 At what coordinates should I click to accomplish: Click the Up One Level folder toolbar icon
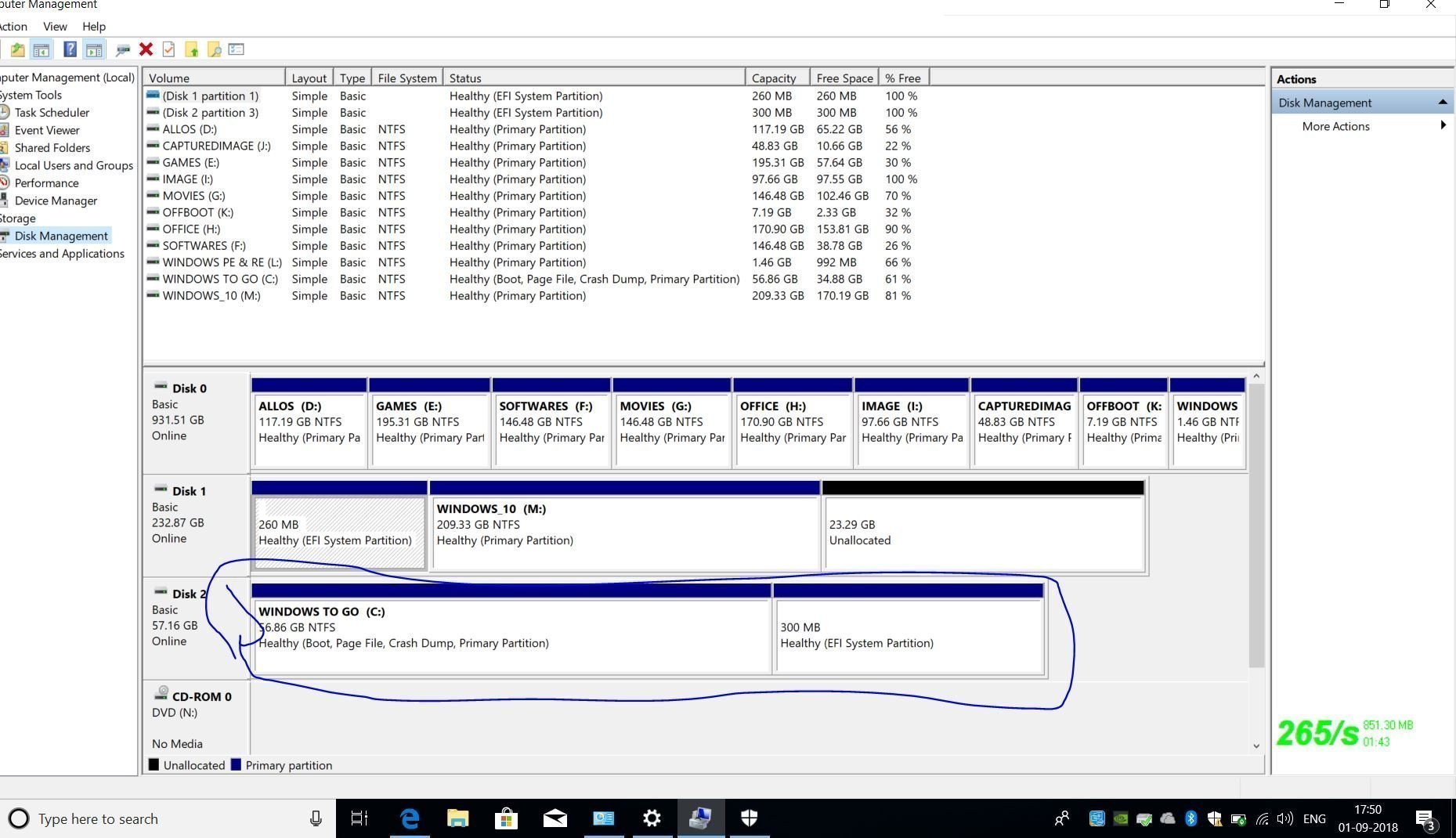click(x=17, y=50)
